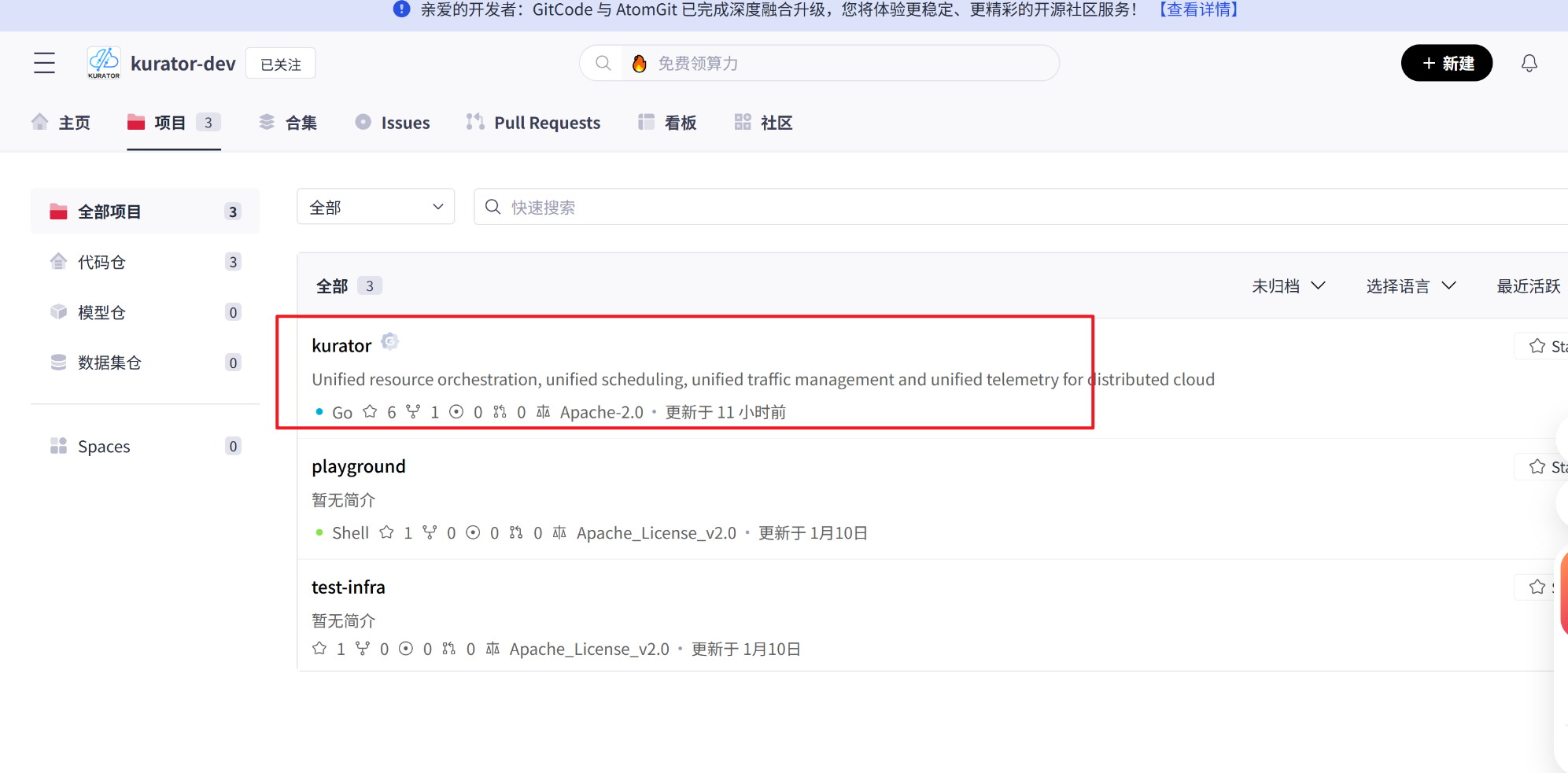Viewport: 1568px width, 773px height.
Task: Open the 最近活跃 sort dropdown
Action: tap(1529, 286)
